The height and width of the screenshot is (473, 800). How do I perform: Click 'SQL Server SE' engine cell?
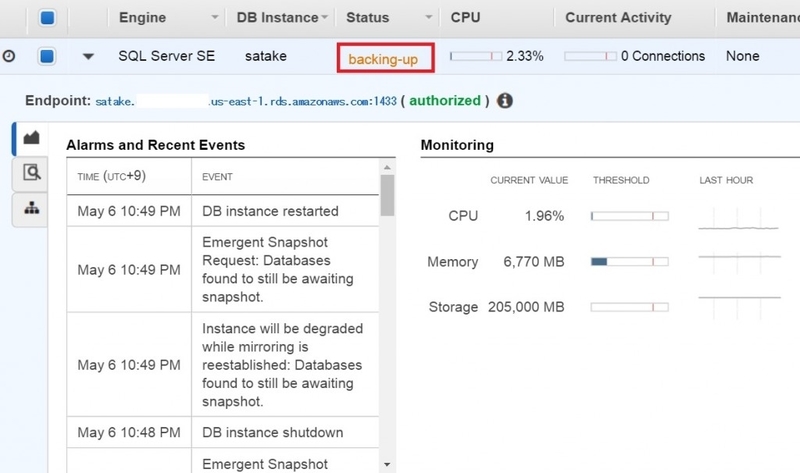tap(166, 56)
